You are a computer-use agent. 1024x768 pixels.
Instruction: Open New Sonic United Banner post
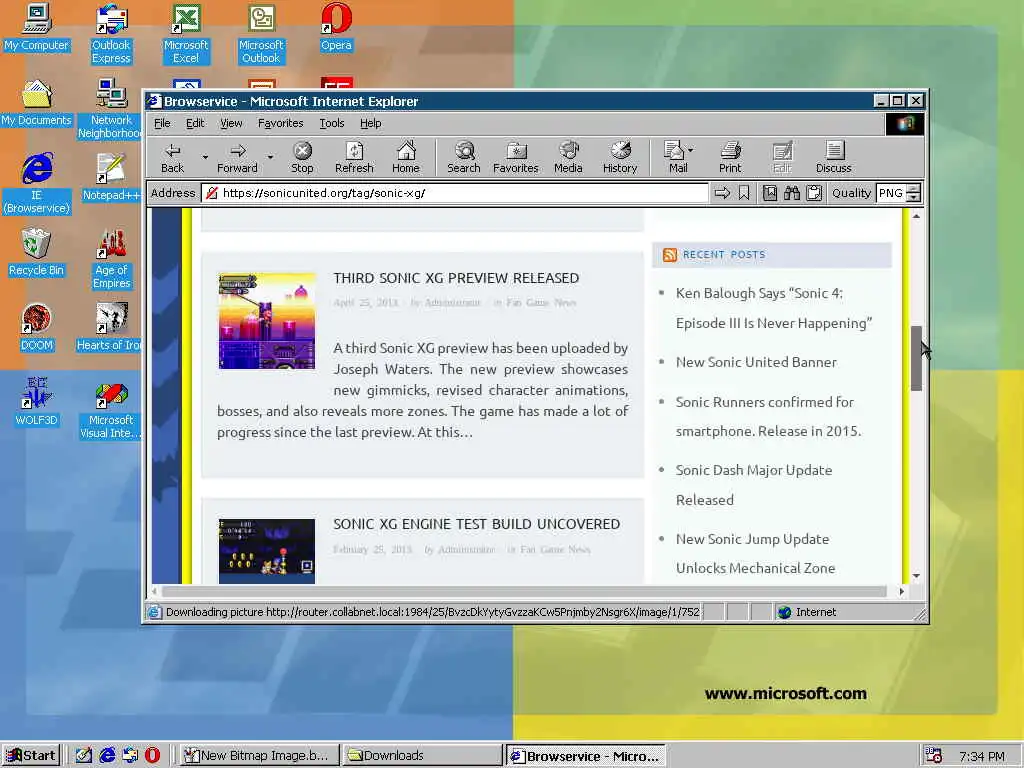(x=756, y=362)
